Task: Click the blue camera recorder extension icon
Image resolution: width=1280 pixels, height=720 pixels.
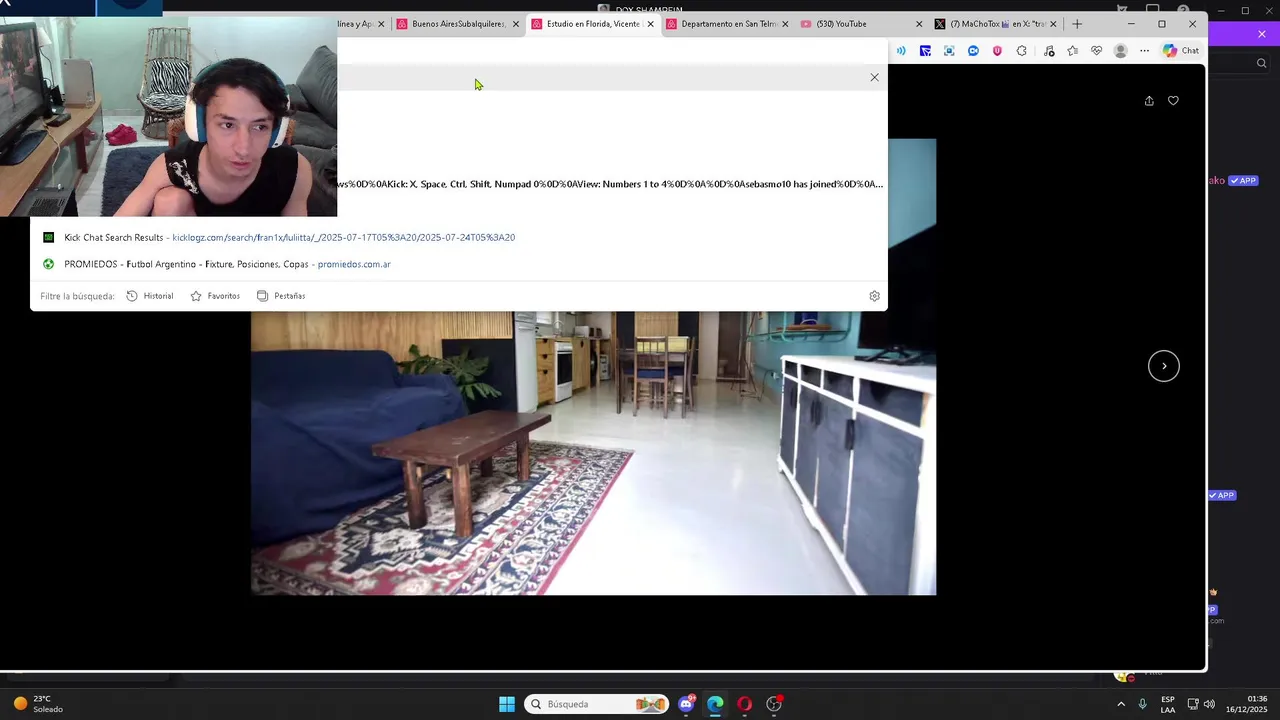Action: [x=973, y=51]
